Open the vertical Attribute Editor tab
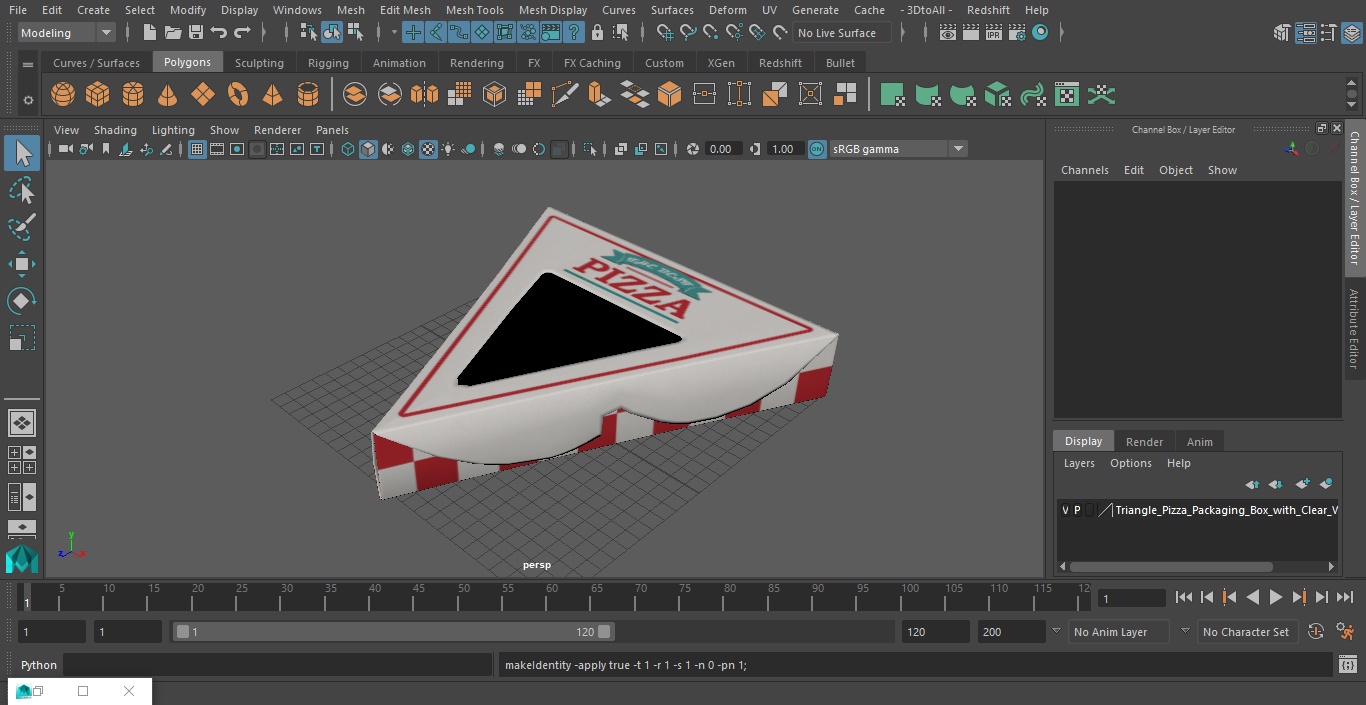Screen dimensions: 1366x705 tap(1354, 329)
